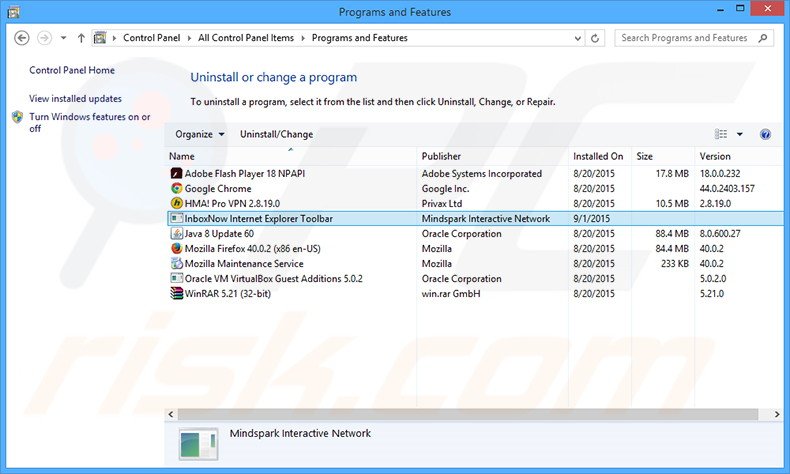Viewport: 790px width, 474px height.
Task: Open View installed updates link
Action: coord(75,99)
